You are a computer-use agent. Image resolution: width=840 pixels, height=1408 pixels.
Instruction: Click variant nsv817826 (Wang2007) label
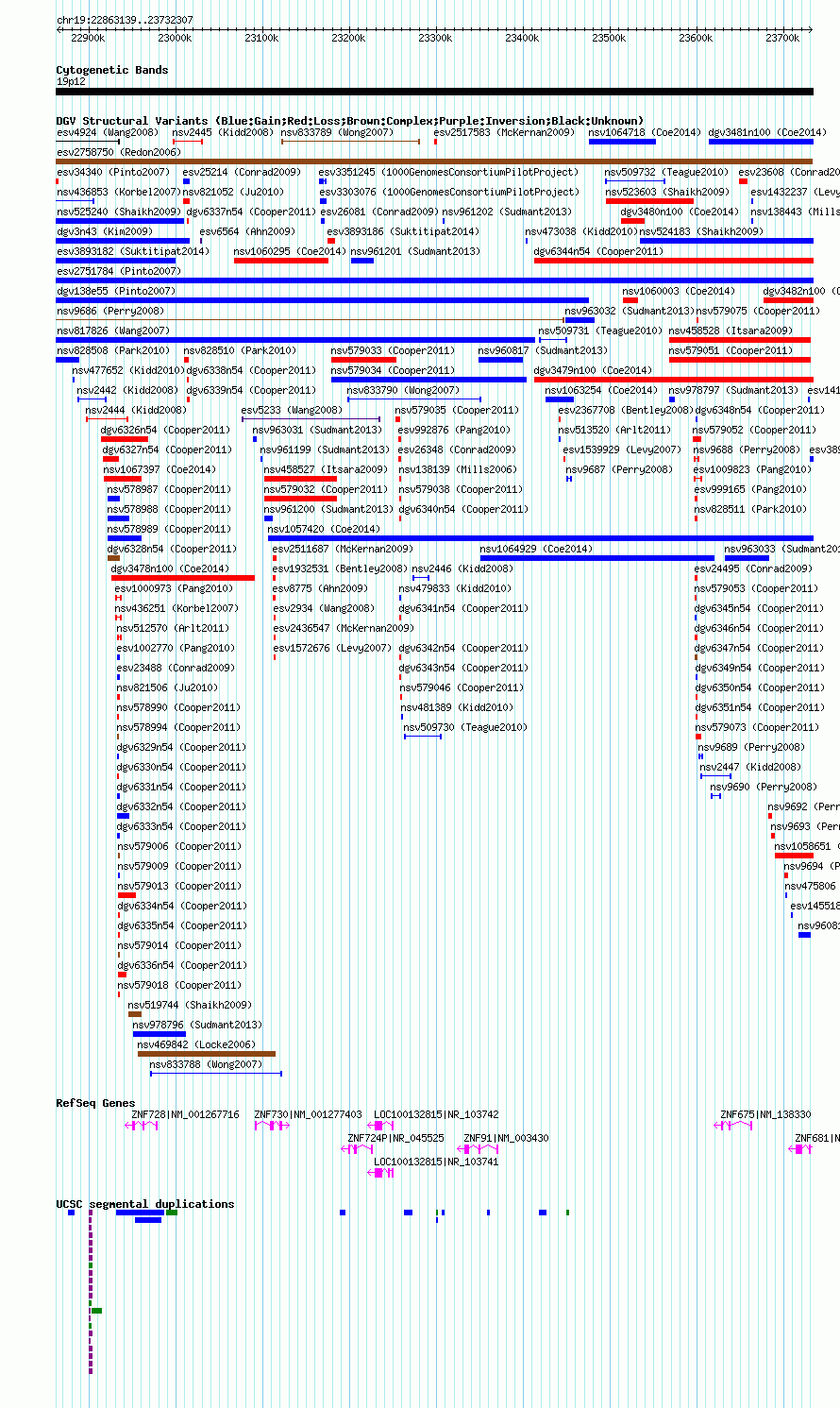pyautogui.click(x=113, y=331)
